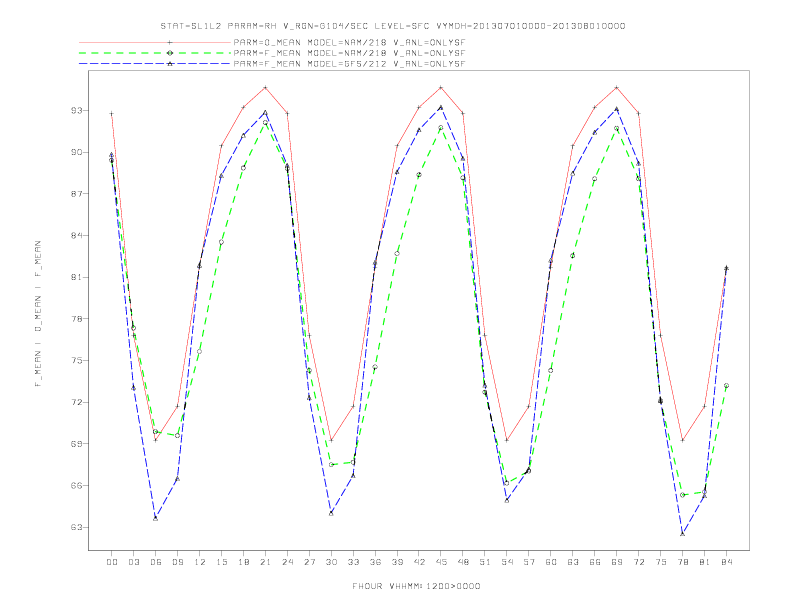Click forecast hour 66 on x-axis
Image resolution: width=792 pixels, height=612 pixels.
595,562
